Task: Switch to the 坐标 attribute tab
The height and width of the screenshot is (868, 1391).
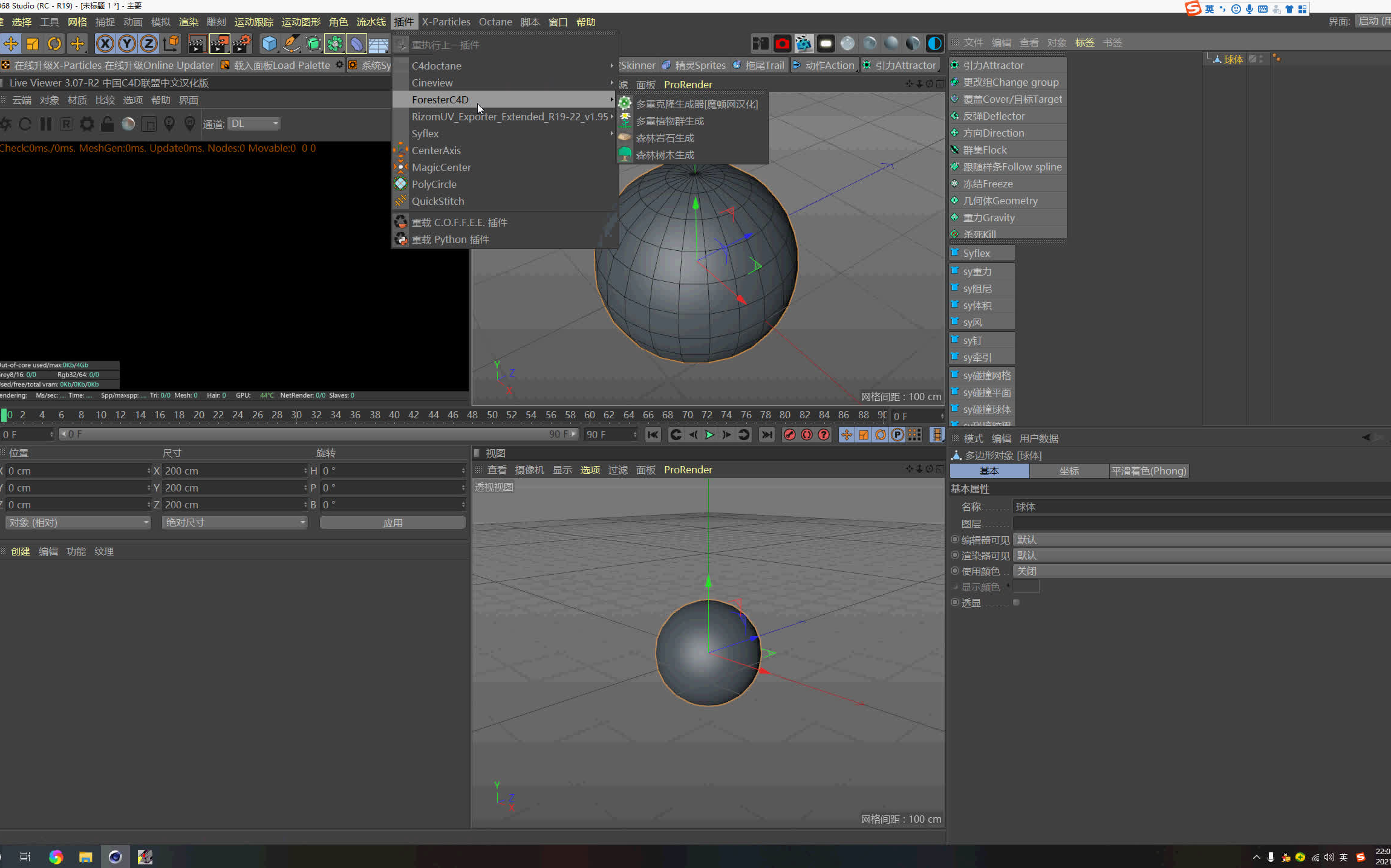Action: (1069, 471)
